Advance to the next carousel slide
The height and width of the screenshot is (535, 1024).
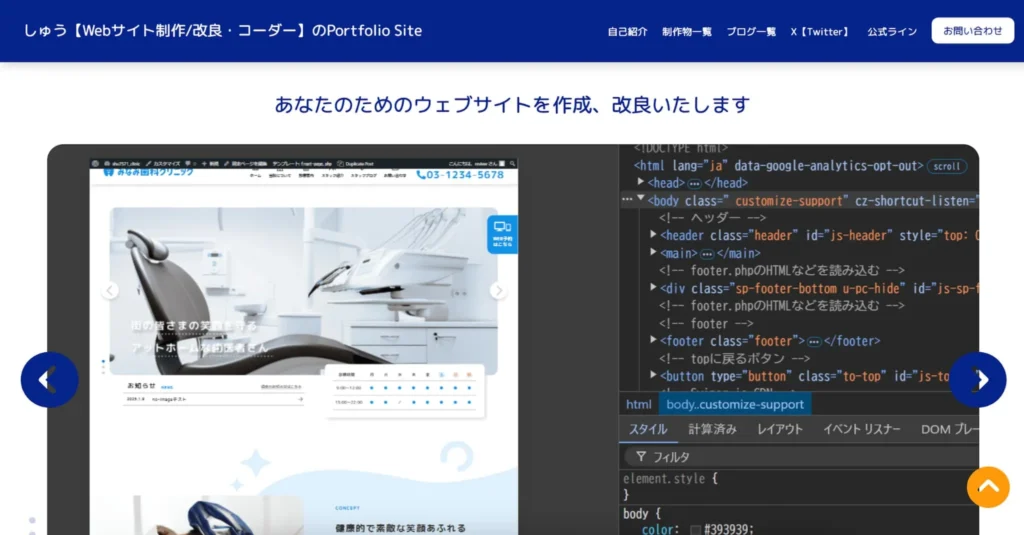978,380
